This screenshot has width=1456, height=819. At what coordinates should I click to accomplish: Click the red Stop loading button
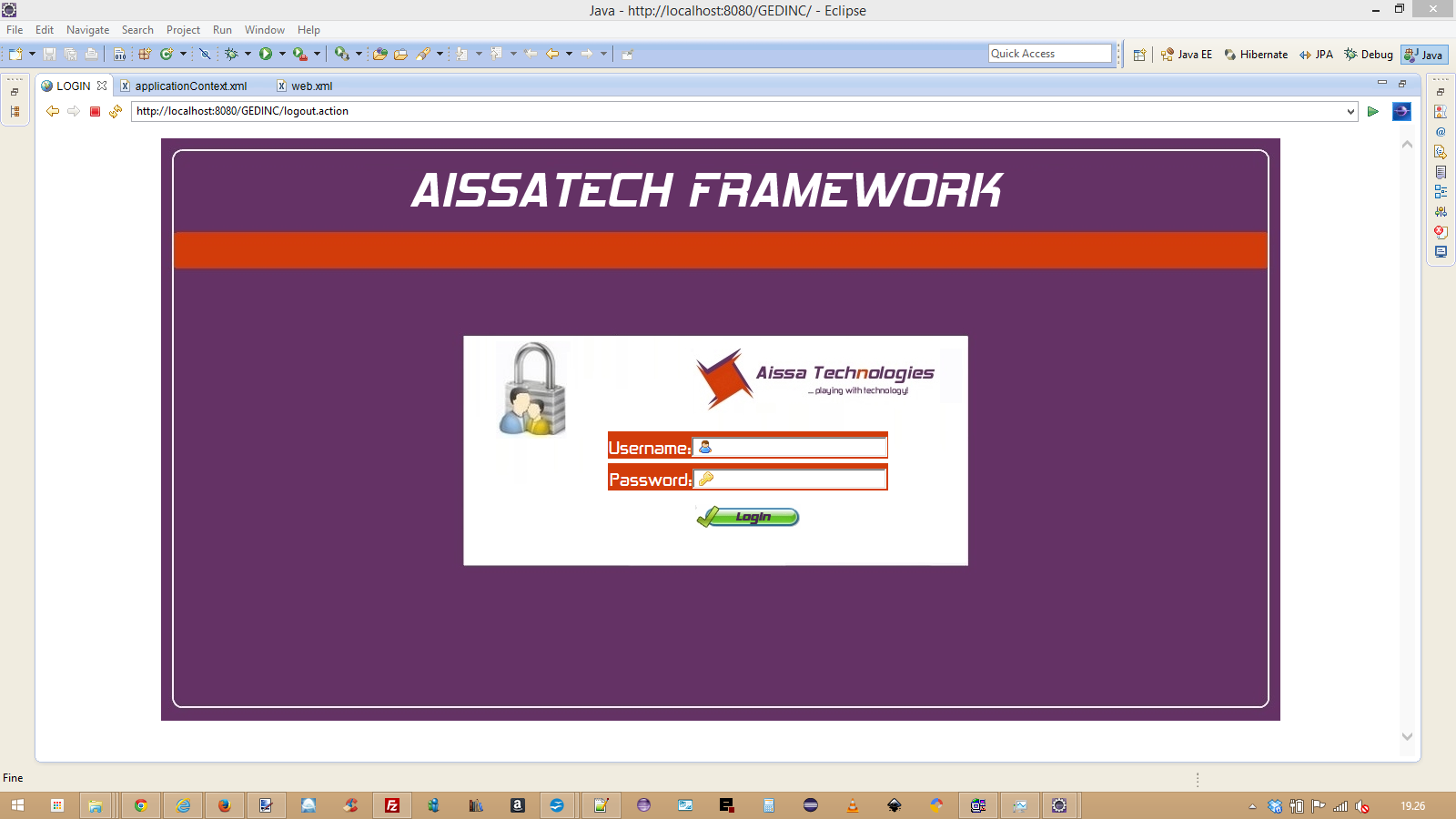tap(95, 111)
